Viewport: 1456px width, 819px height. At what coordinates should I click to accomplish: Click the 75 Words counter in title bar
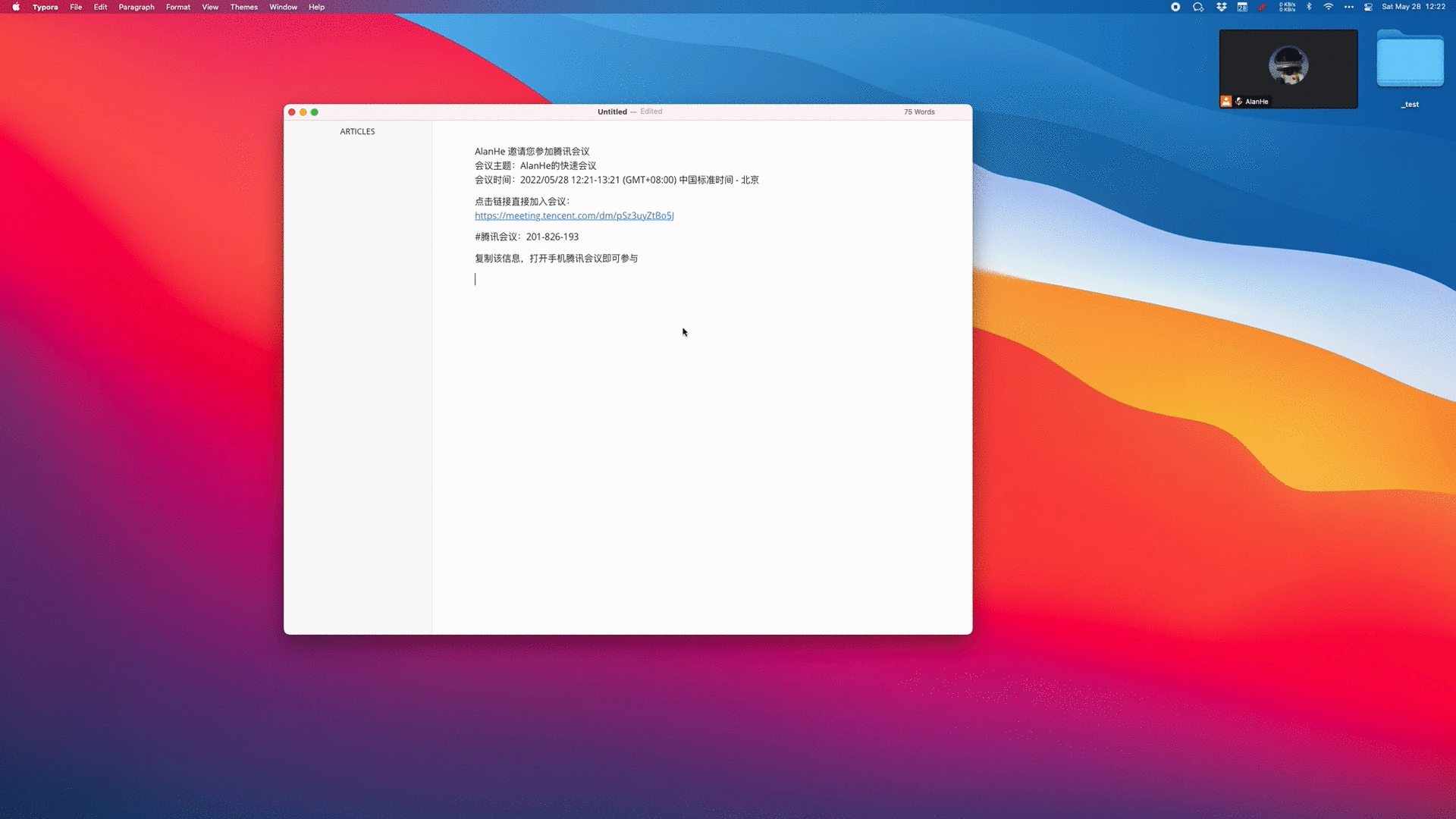coord(919,111)
